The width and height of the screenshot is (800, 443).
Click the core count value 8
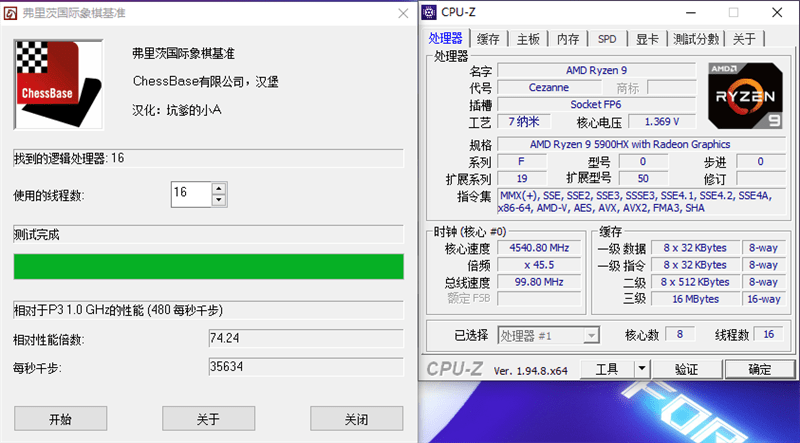680,334
